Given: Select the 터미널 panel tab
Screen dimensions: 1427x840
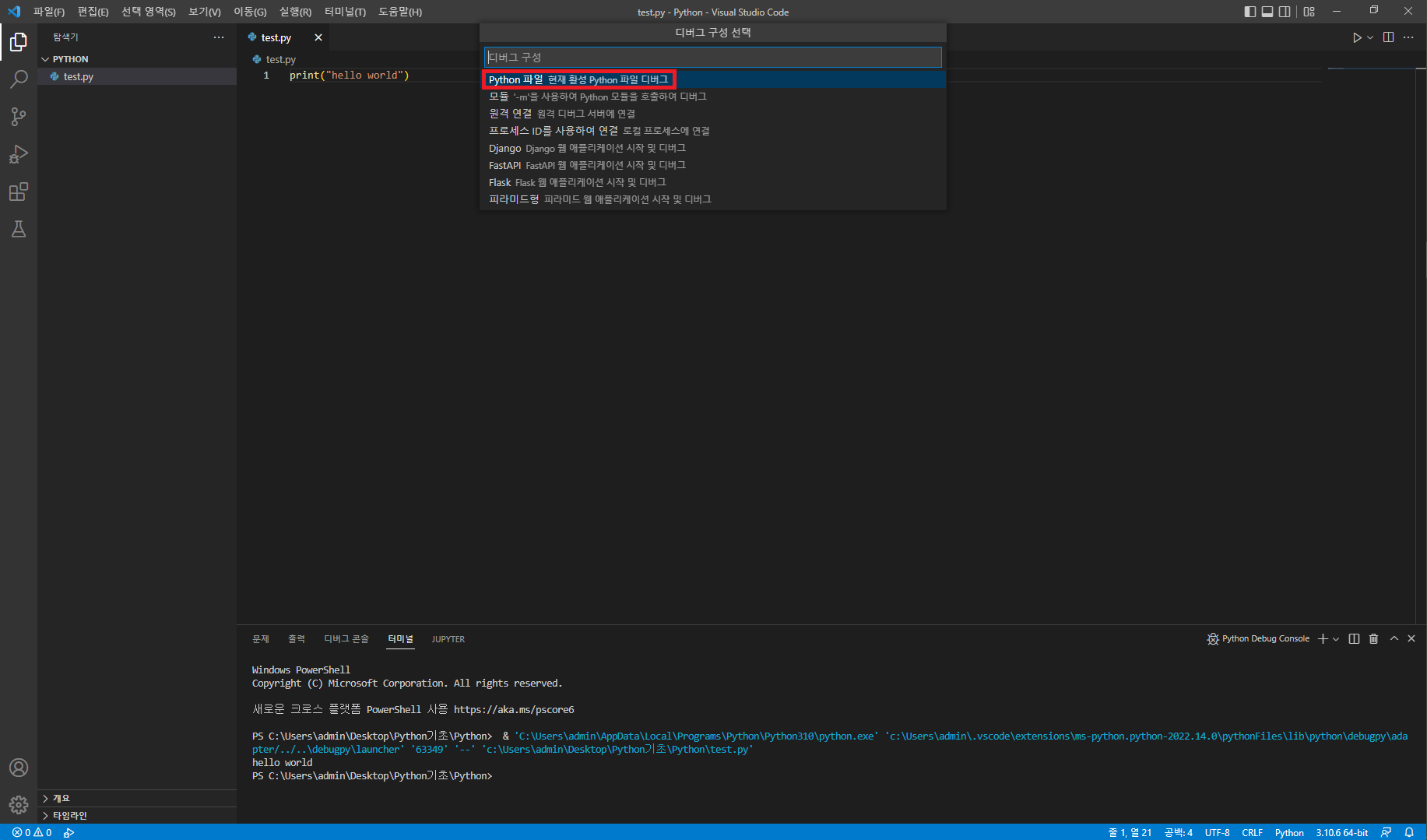Looking at the screenshot, I should [x=401, y=639].
